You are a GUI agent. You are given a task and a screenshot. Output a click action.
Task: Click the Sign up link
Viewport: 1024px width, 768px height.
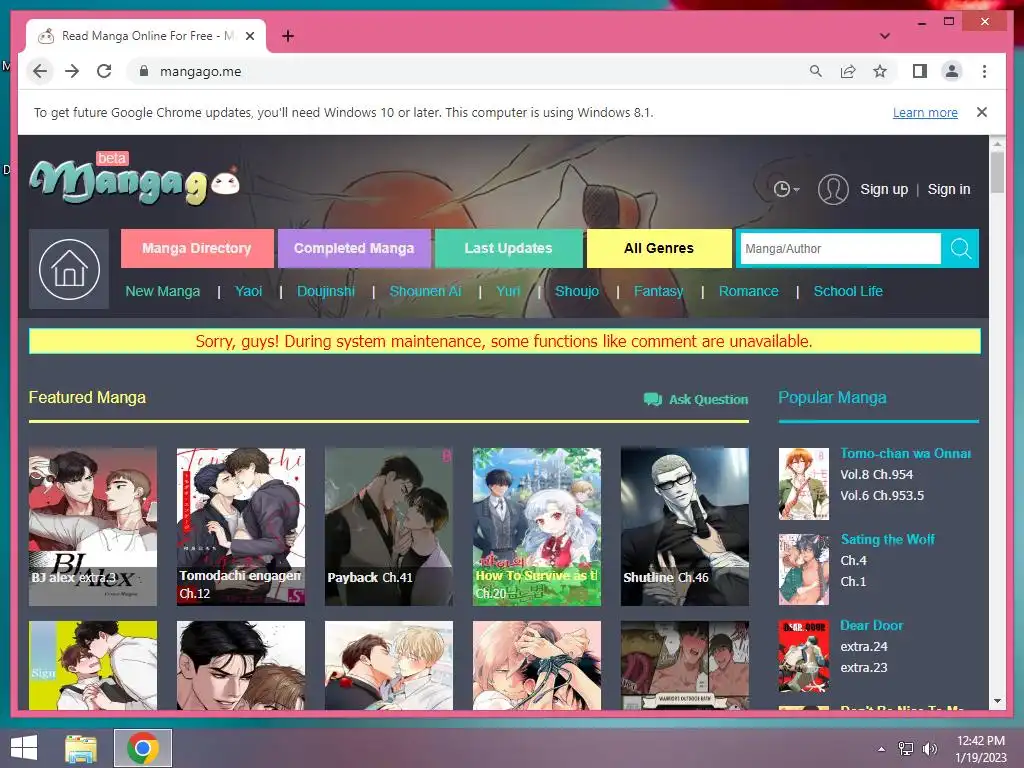click(884, 189)
